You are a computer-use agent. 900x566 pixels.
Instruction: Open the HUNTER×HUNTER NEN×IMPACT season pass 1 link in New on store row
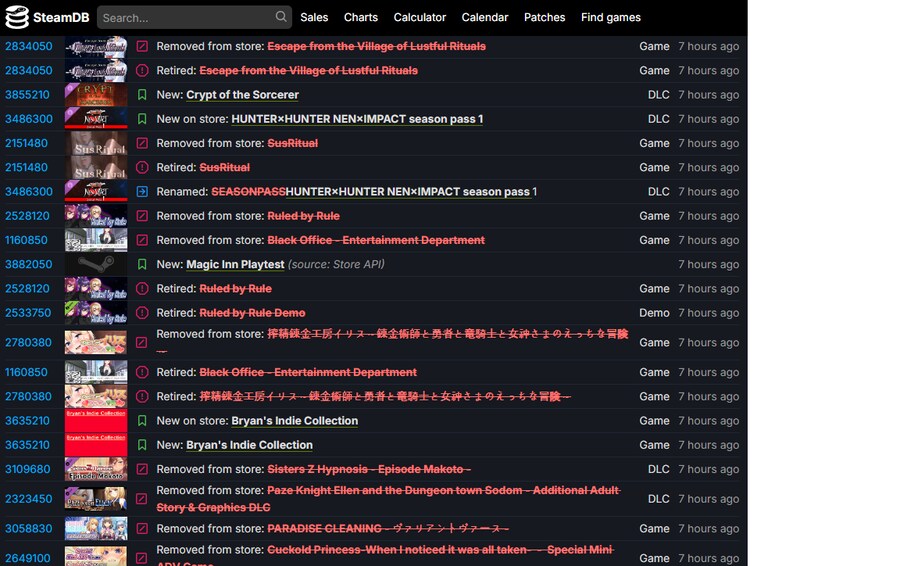pos(357,119)
